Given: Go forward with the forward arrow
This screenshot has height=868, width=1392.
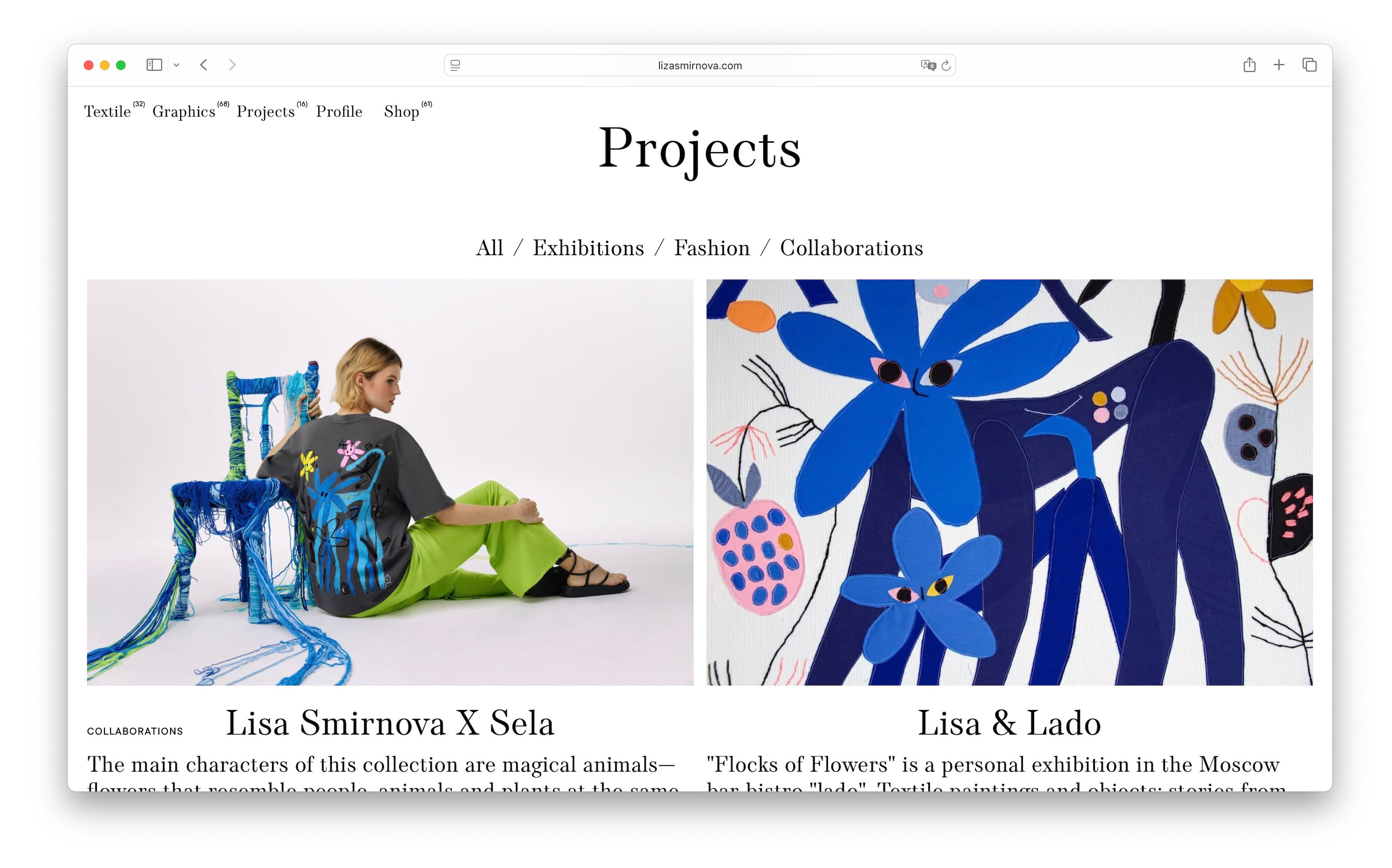Looking at the screenshot, I should [232, 65].
